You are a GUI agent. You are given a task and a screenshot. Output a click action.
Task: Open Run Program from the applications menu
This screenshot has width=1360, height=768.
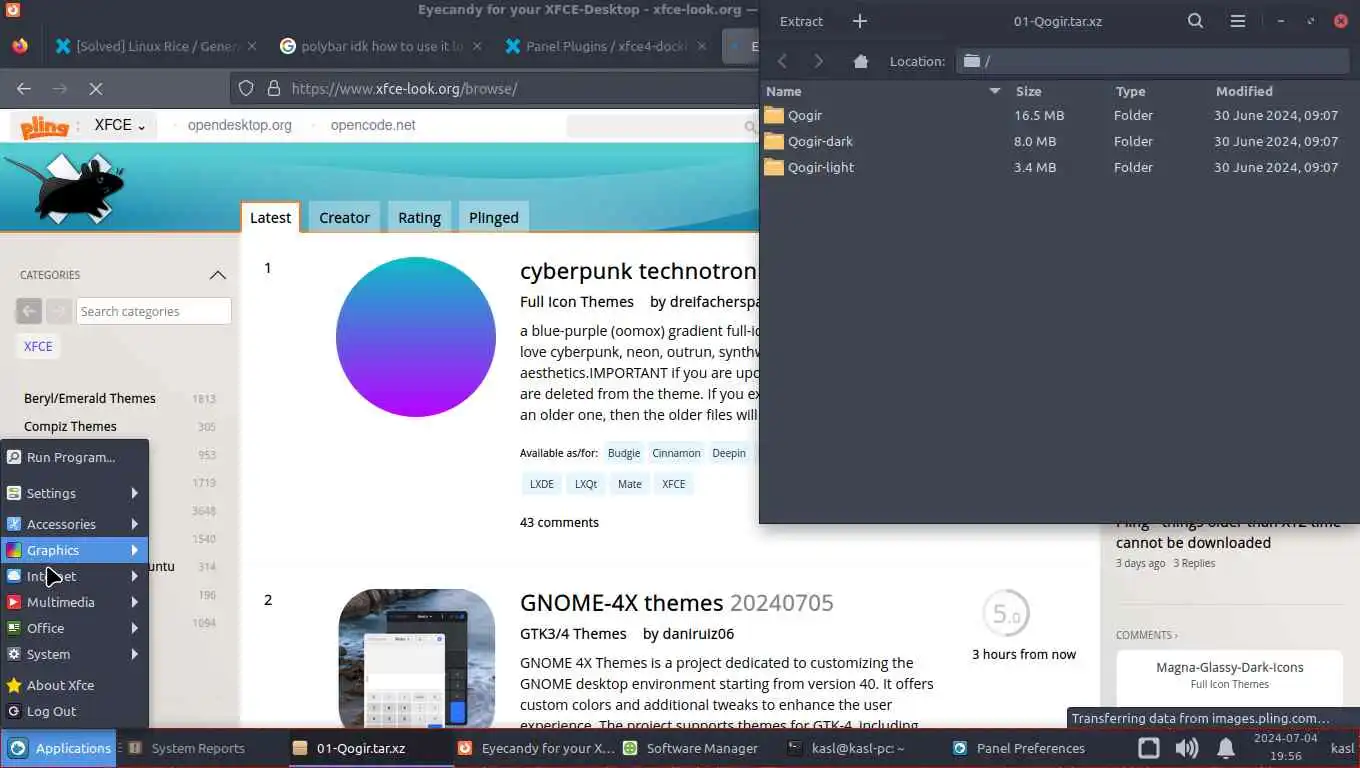tap(74, 457)
